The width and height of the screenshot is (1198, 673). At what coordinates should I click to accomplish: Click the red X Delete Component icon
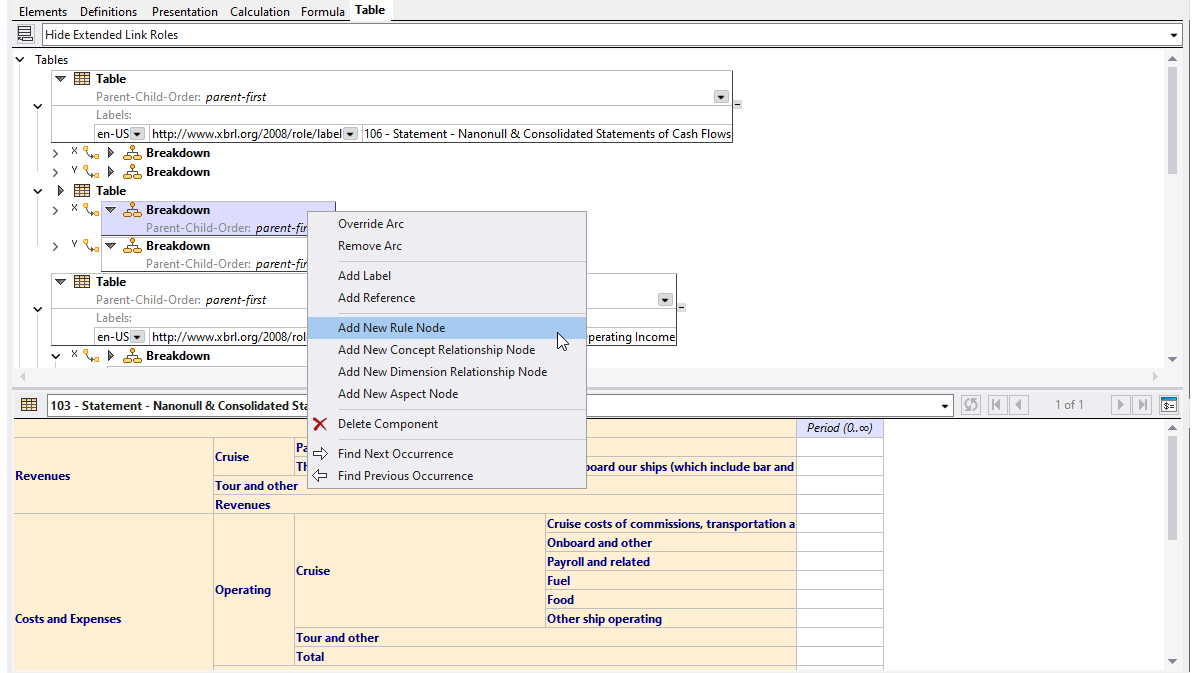point(319,423)
